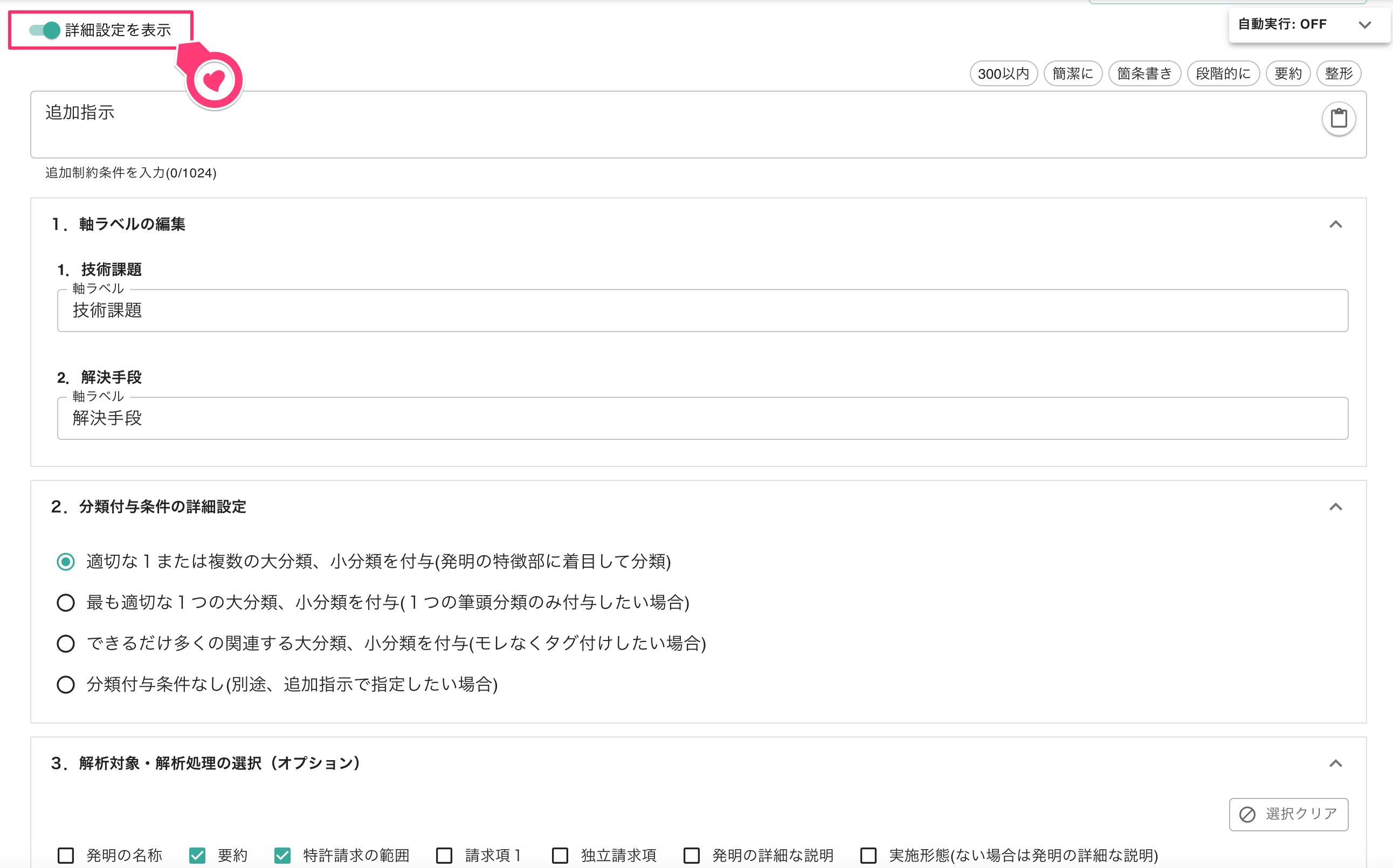Collapse the 解析対象・解析処理の選択 section

(1336, 763)
